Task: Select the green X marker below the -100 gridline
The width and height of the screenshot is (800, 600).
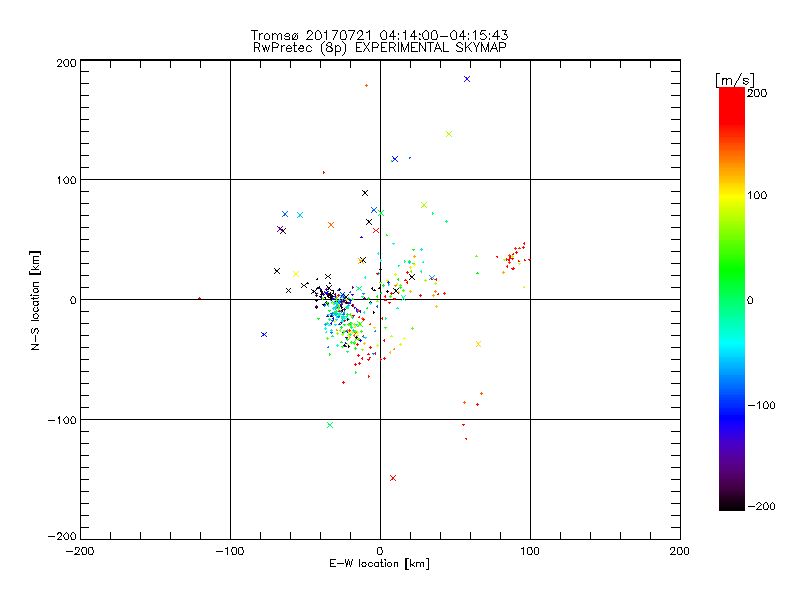Action: 330,425
